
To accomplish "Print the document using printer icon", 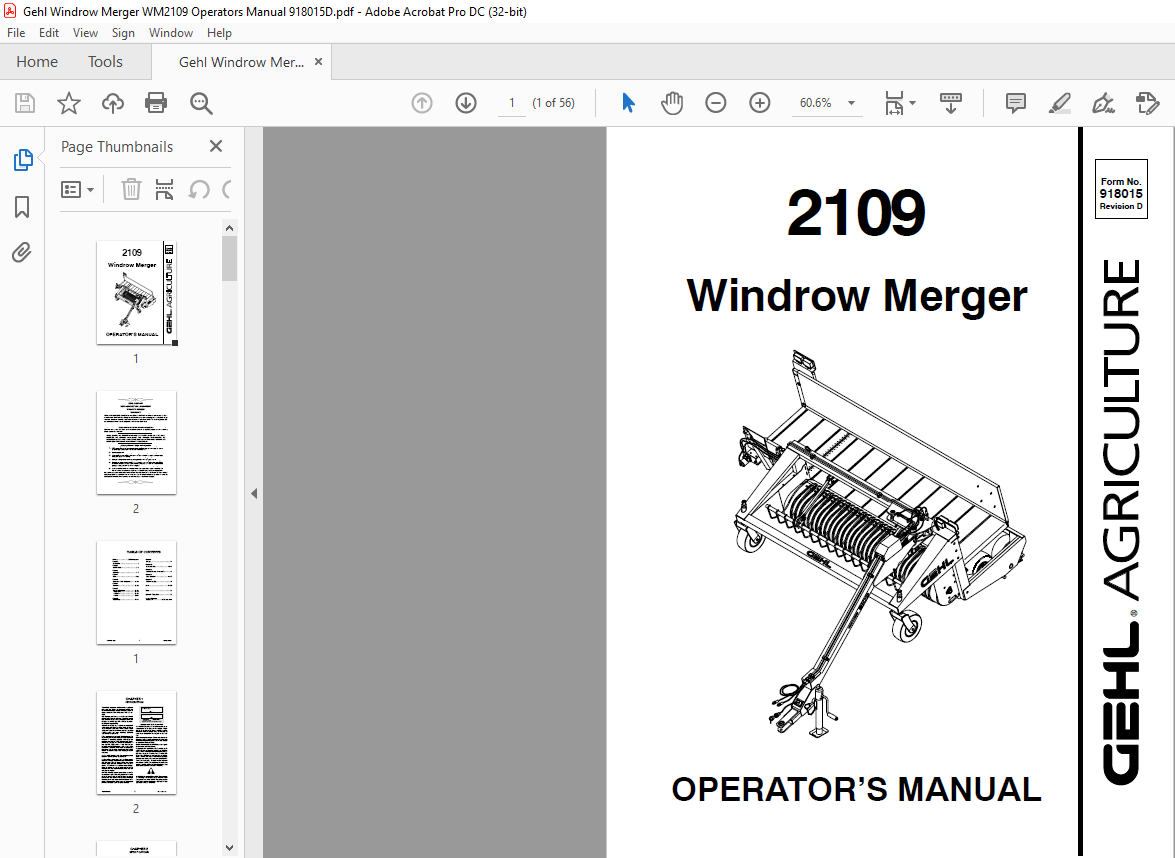I will [x=156, y=103].
